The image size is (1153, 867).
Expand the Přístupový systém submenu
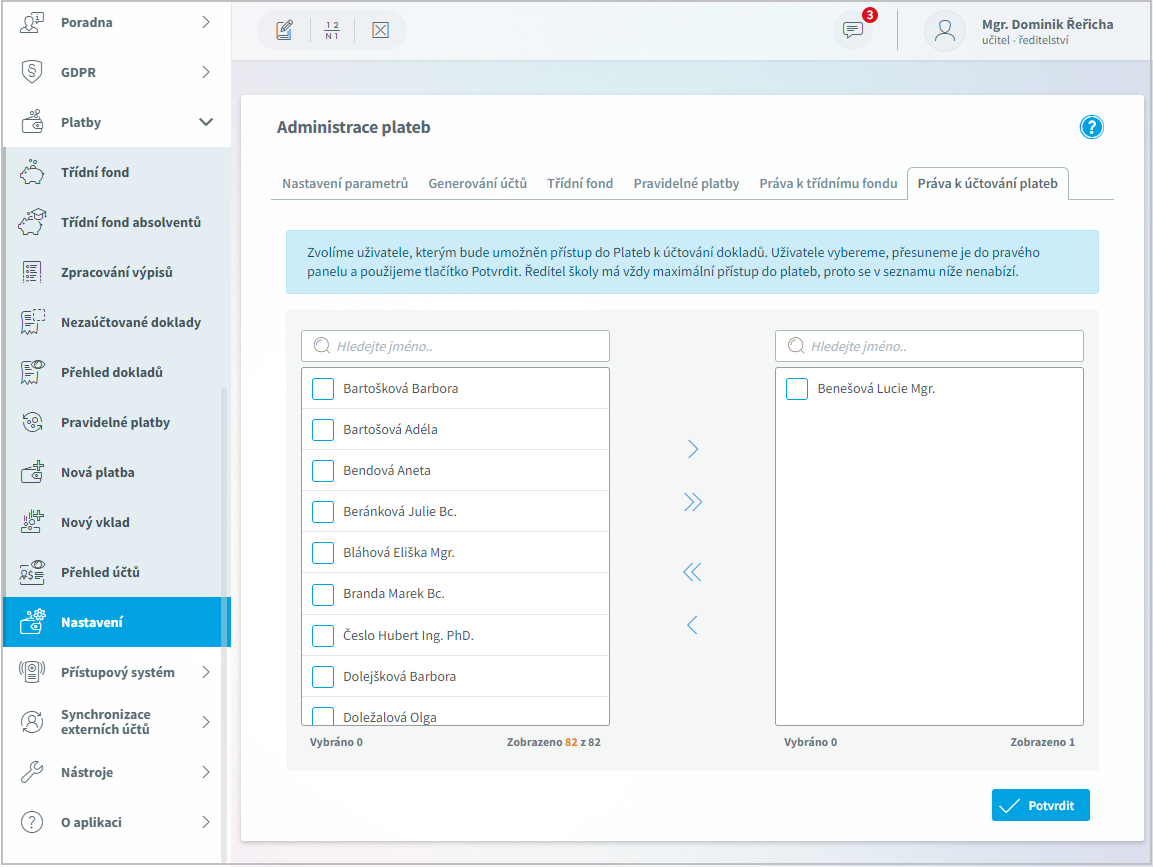(x=206, y=672)
